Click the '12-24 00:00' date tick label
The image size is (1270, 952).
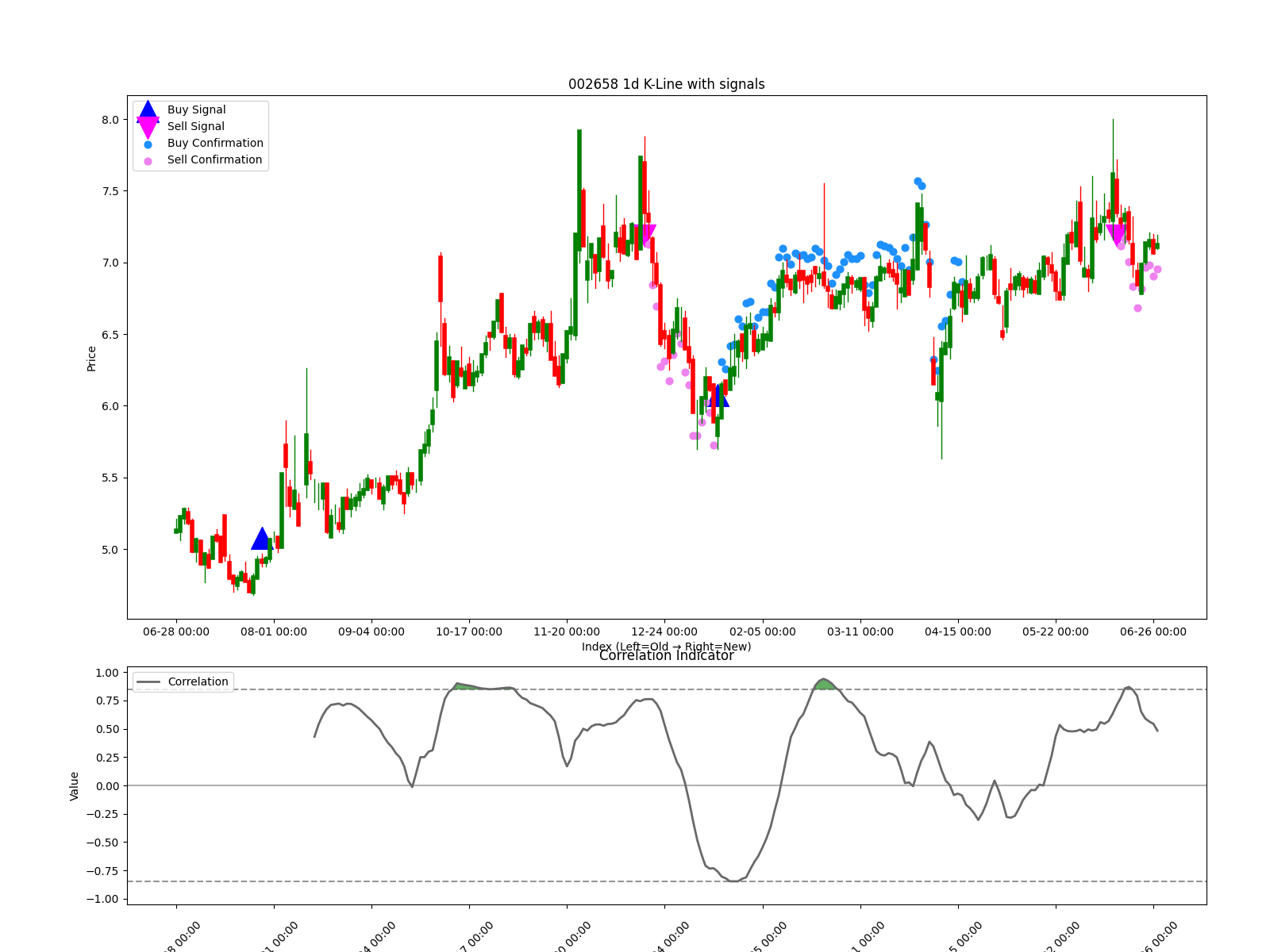[x=664, y=631]
